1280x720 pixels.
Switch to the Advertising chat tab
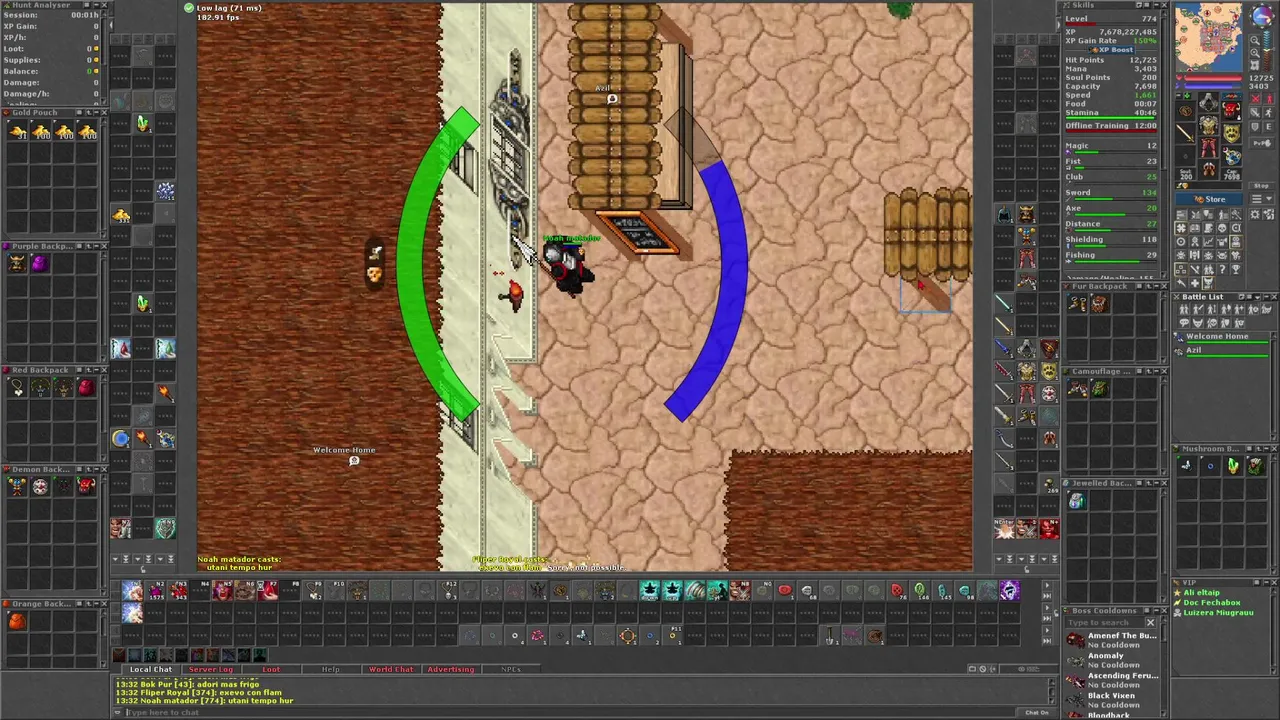pos(451,669)
